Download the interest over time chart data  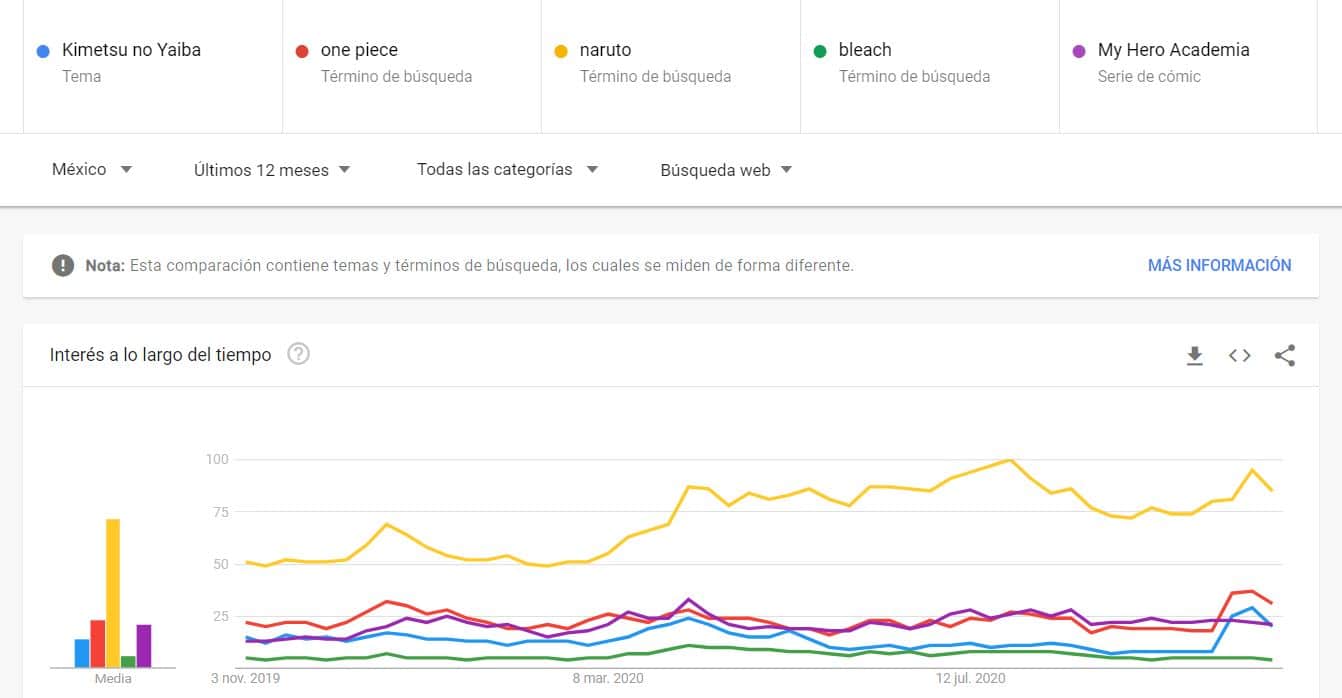tap(1194, 355)
